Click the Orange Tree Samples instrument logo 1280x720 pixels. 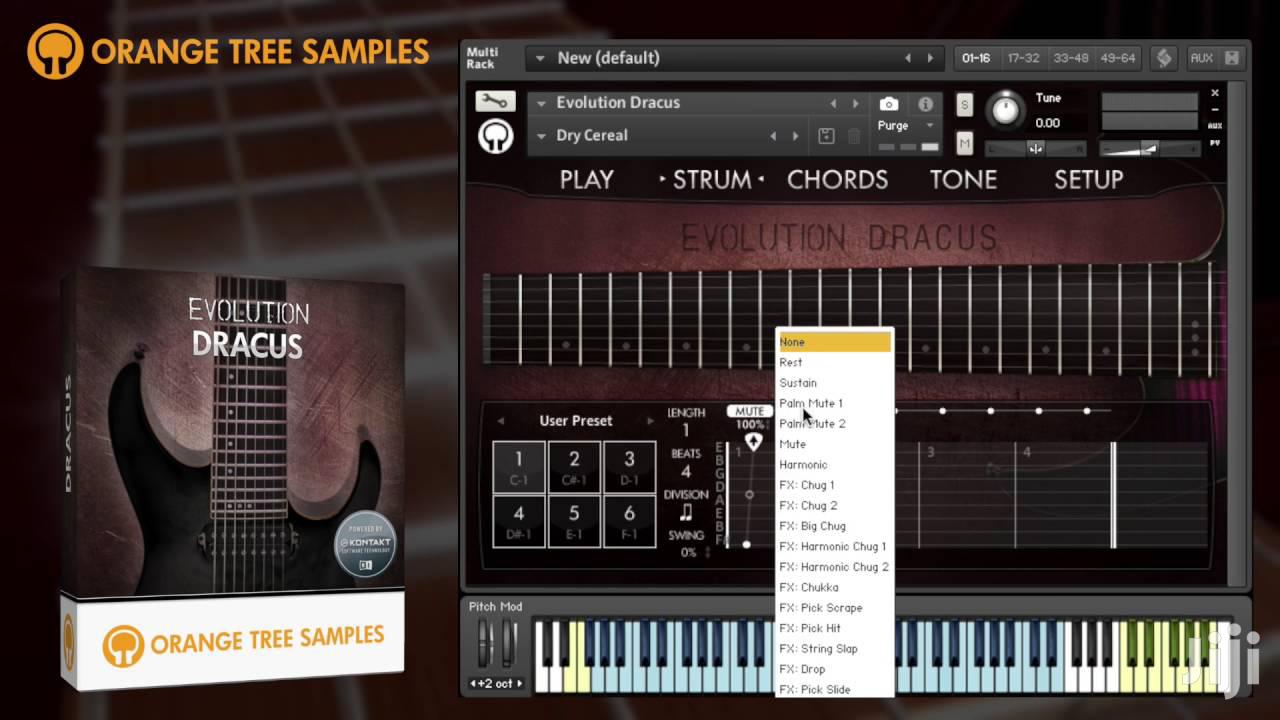(x=495, y=136)
